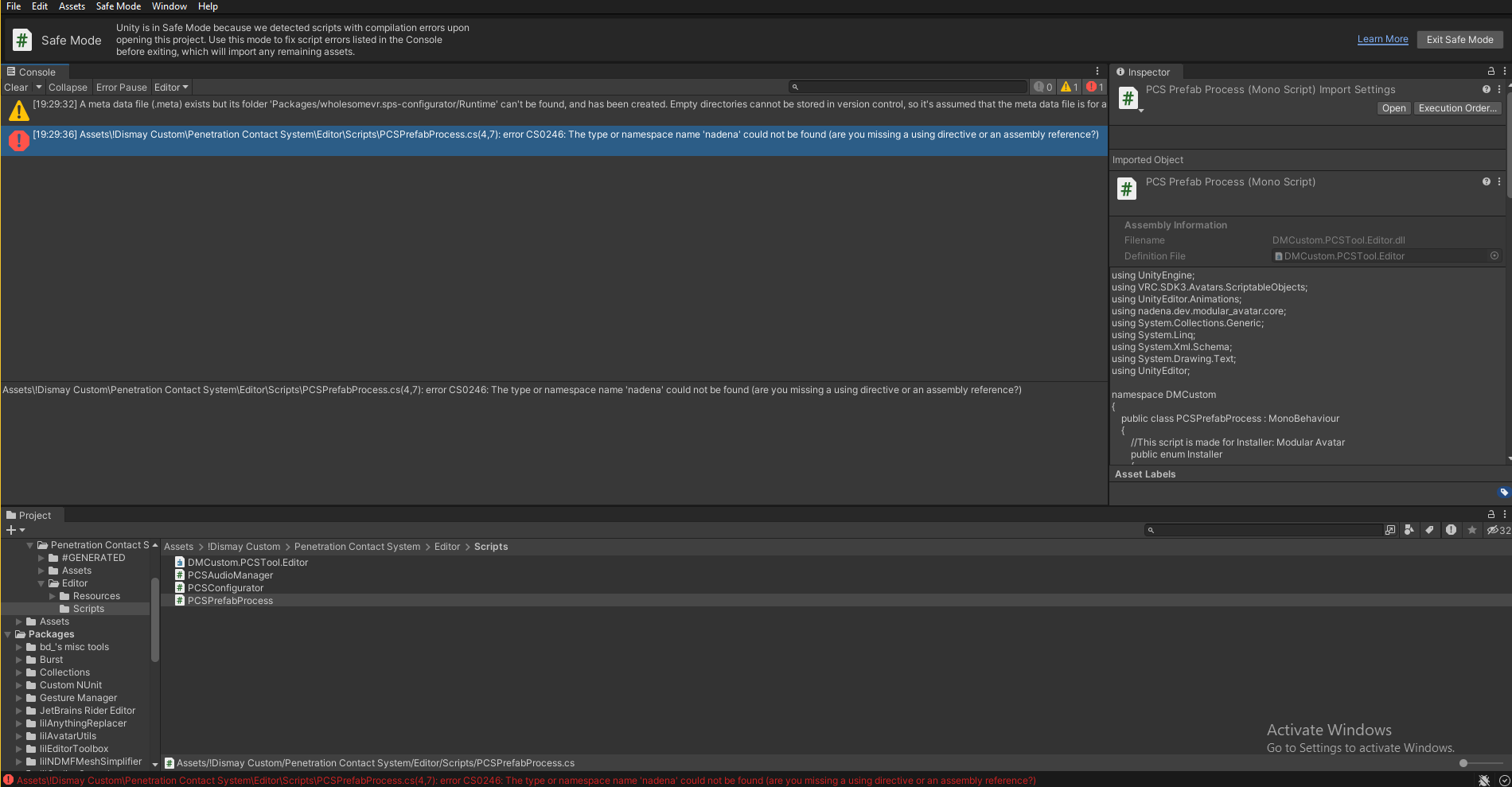1512x787 pixels.
Task: Toggle hidden packages visibility (32)
Action: tap(1498, 530)
